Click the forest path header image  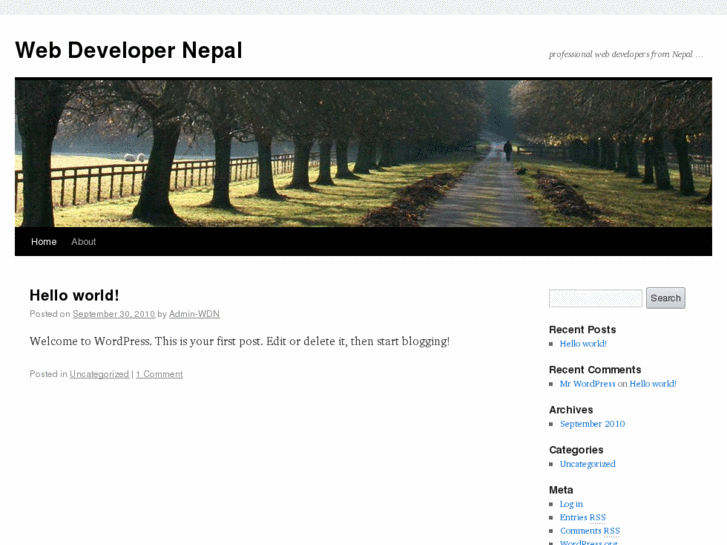pyautogui.click(x=363, y=153)
